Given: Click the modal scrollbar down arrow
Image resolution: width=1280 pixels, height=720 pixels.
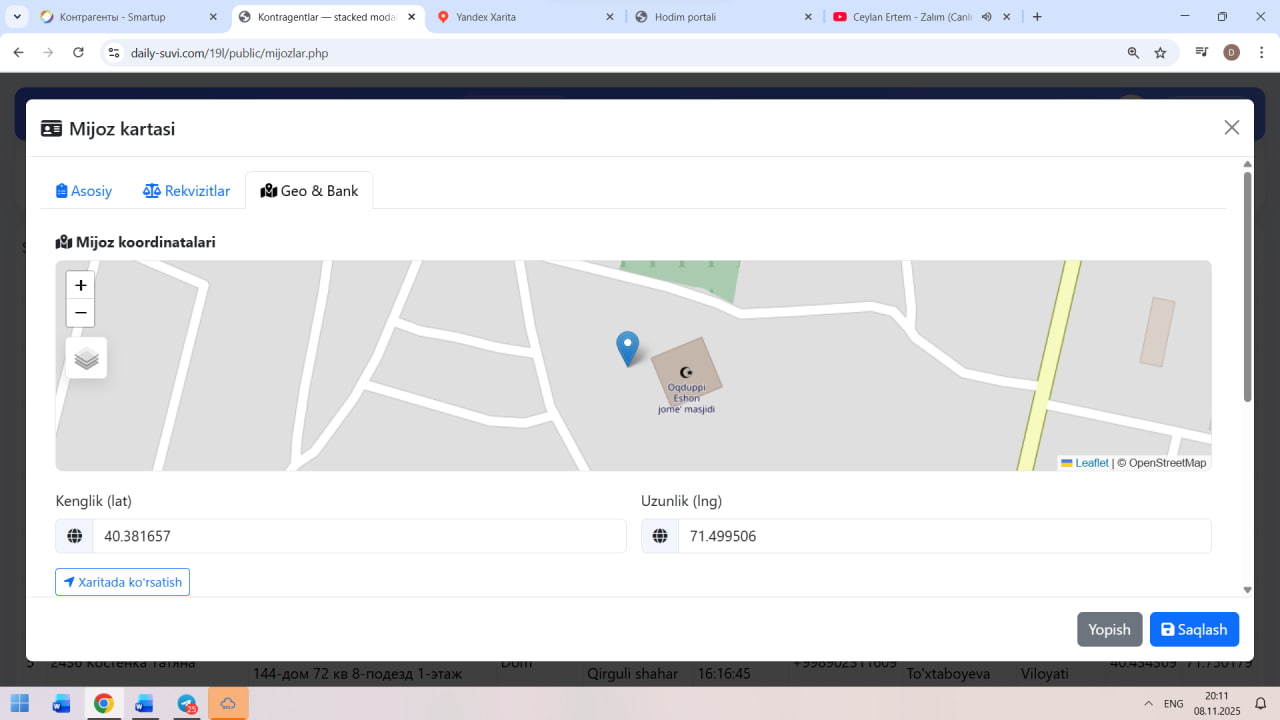Looking at the screenshot, I should pos(1247,590).
